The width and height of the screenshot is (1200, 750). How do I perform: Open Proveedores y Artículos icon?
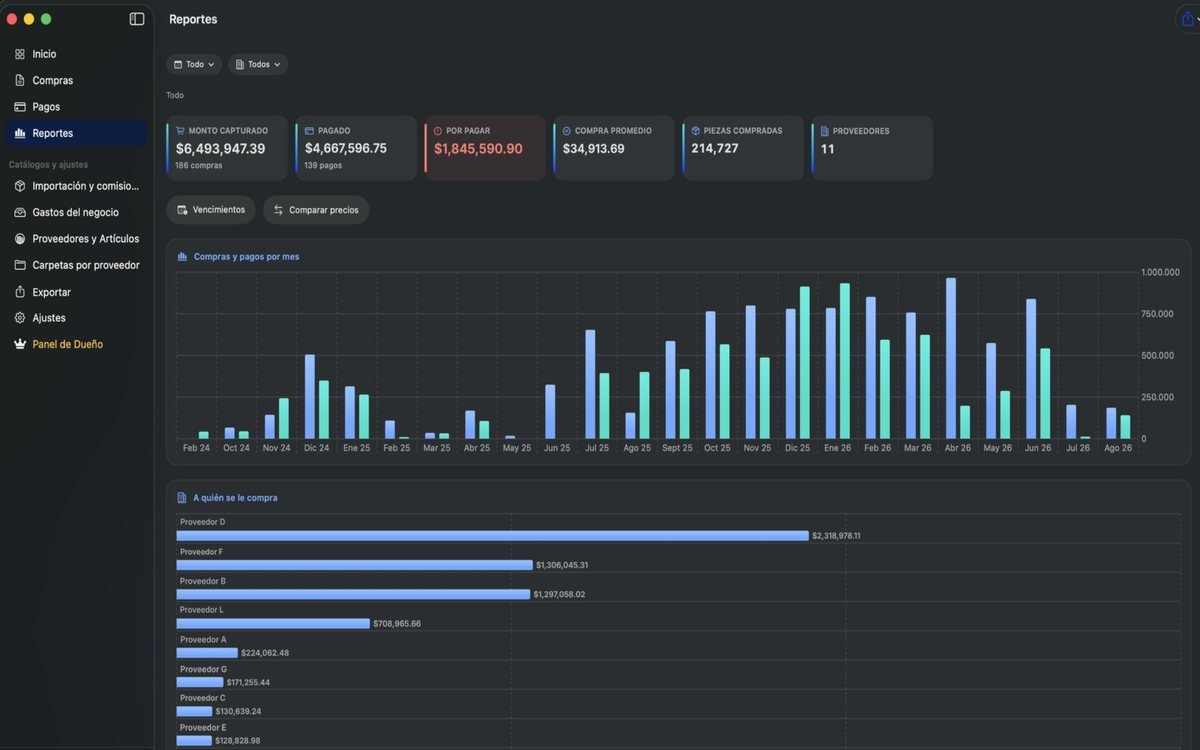point(20,239)
